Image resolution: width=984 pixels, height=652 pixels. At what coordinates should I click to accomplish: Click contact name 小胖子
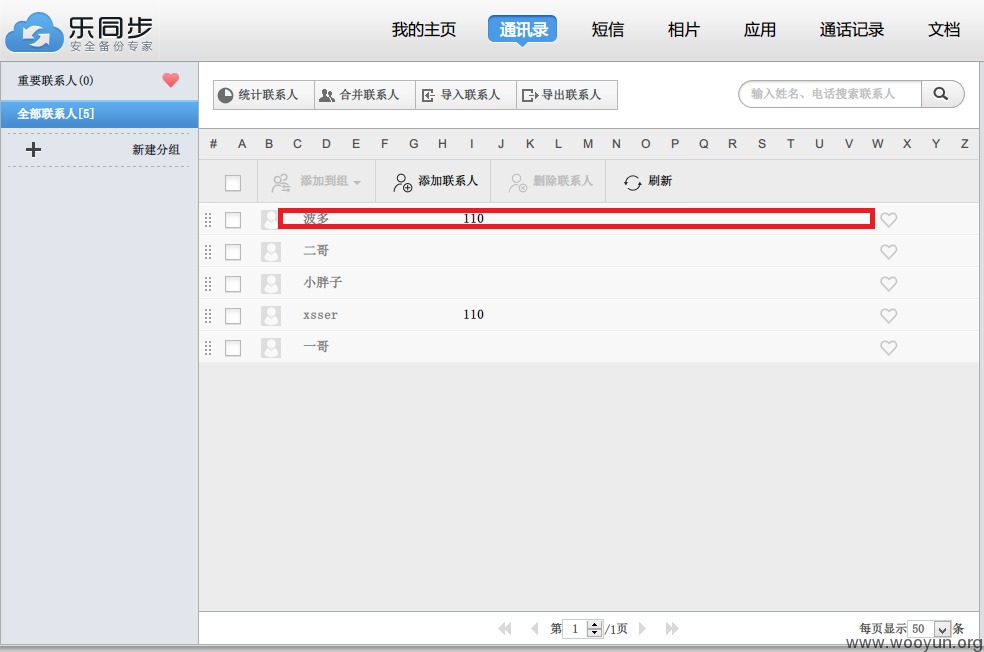(x=323, y=282)
